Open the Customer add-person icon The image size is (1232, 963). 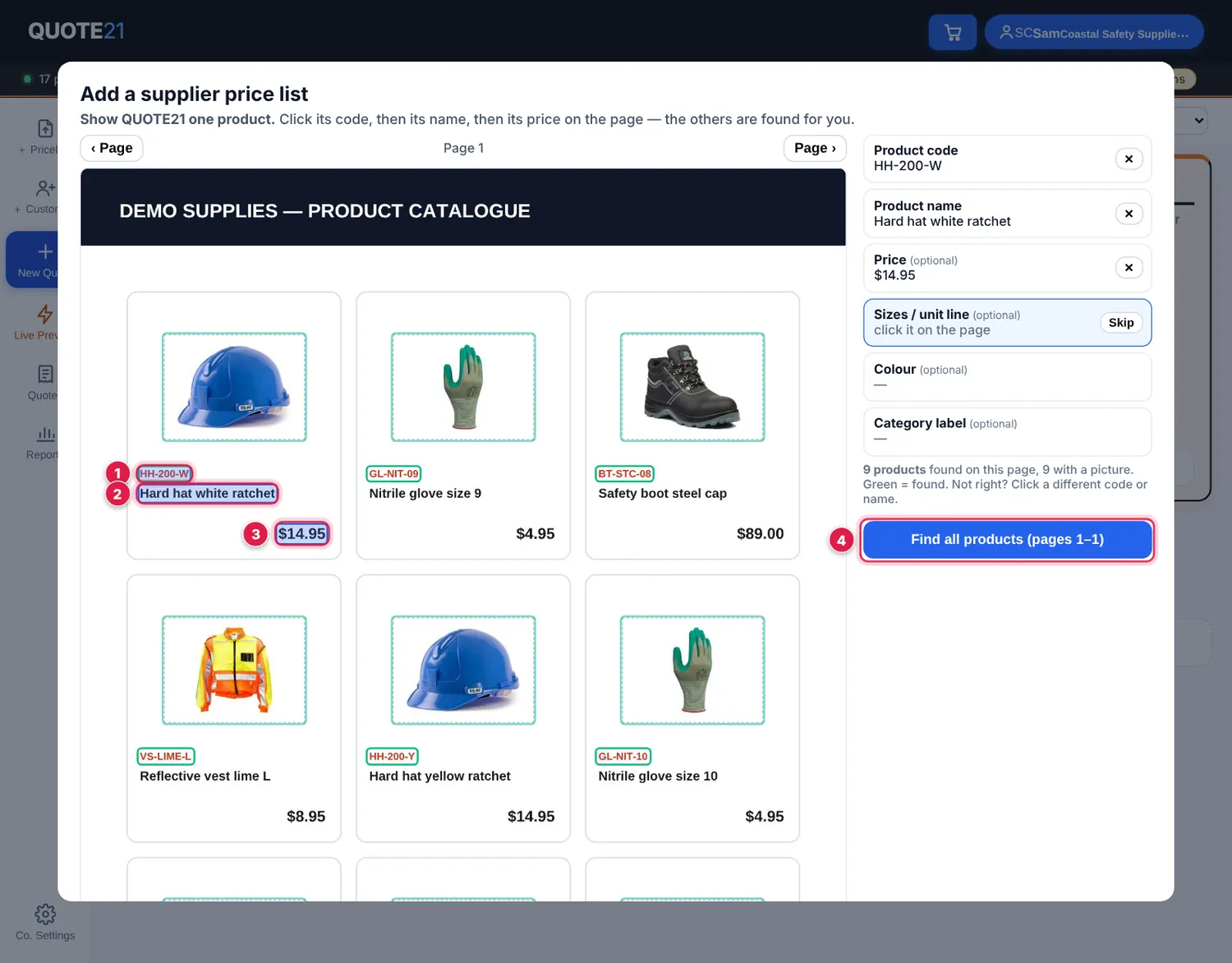45,188
